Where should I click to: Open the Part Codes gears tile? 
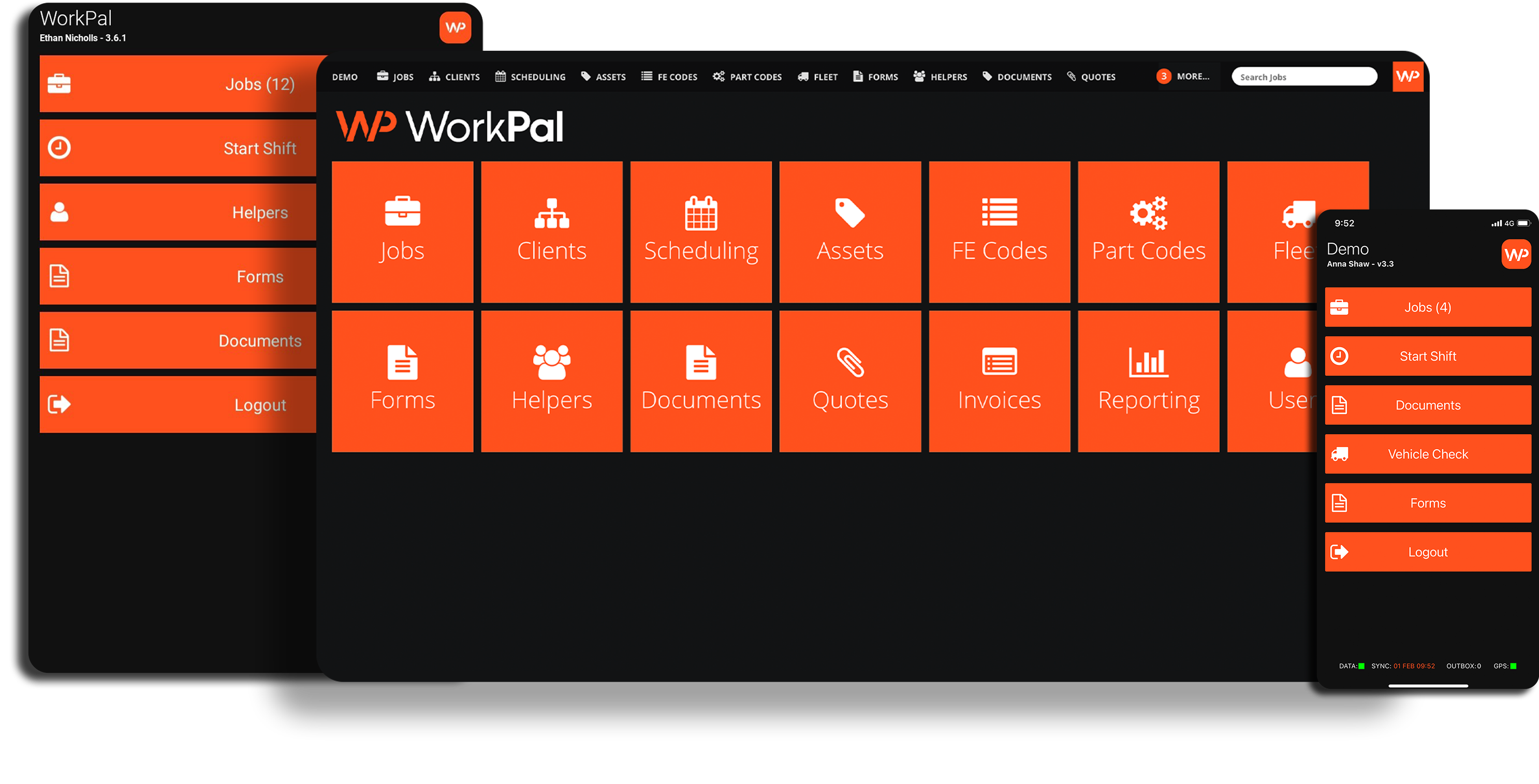coord(1148,232)
